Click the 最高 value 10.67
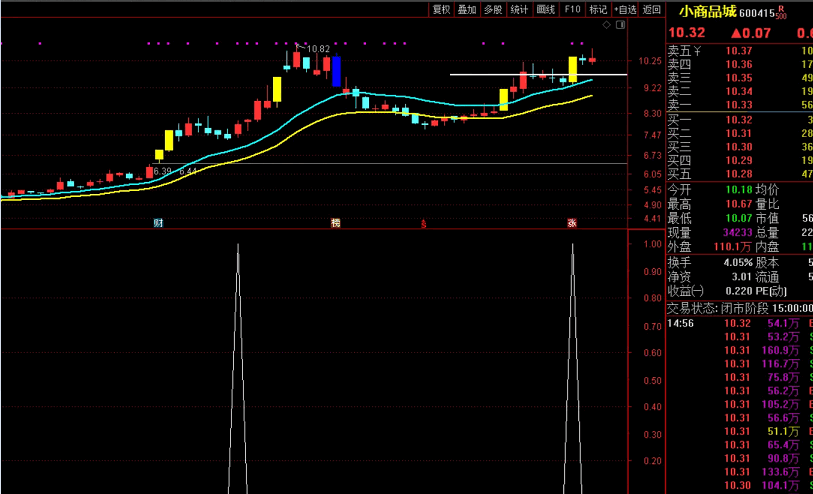 (x=739, y=204)
